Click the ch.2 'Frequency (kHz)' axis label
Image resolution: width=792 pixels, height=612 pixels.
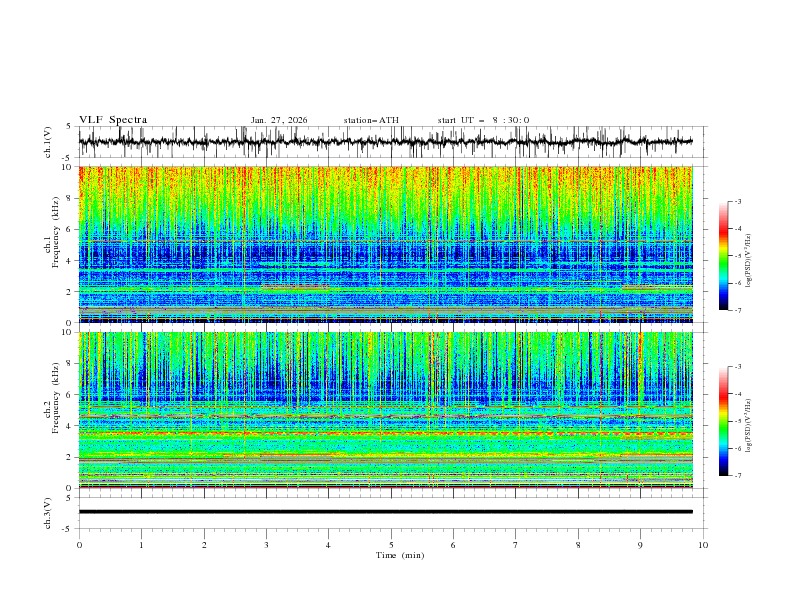(56, 398)
